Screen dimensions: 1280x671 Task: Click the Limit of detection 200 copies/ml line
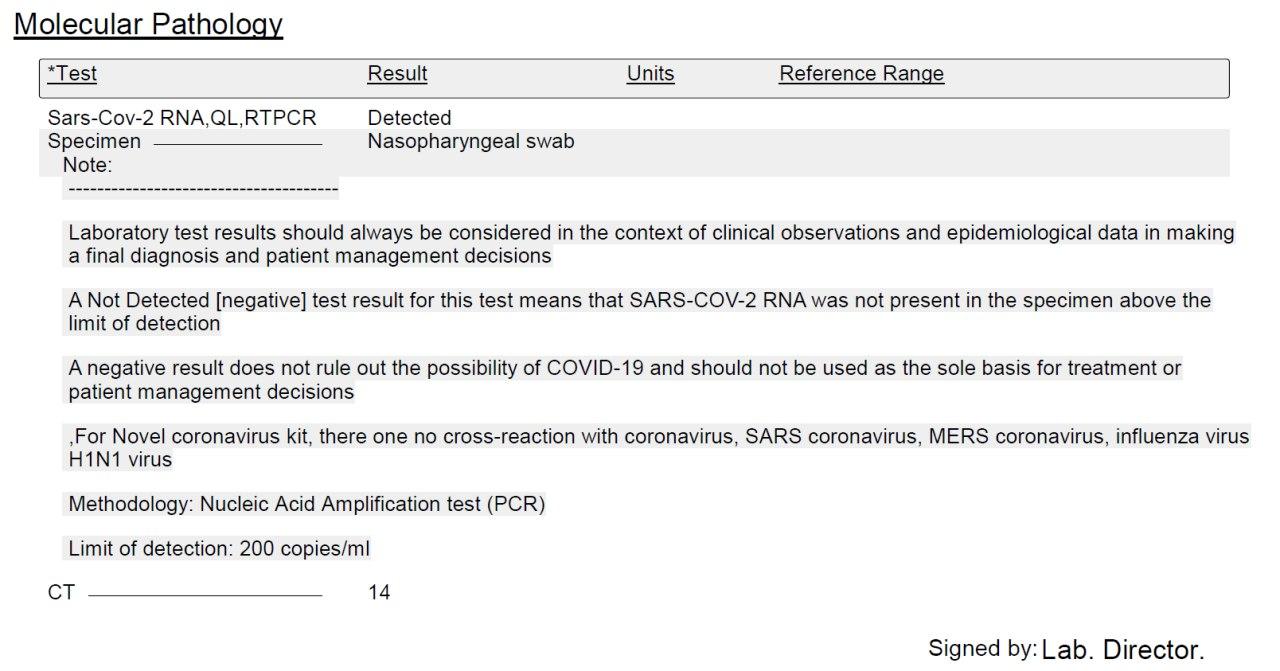pos(219,549)
